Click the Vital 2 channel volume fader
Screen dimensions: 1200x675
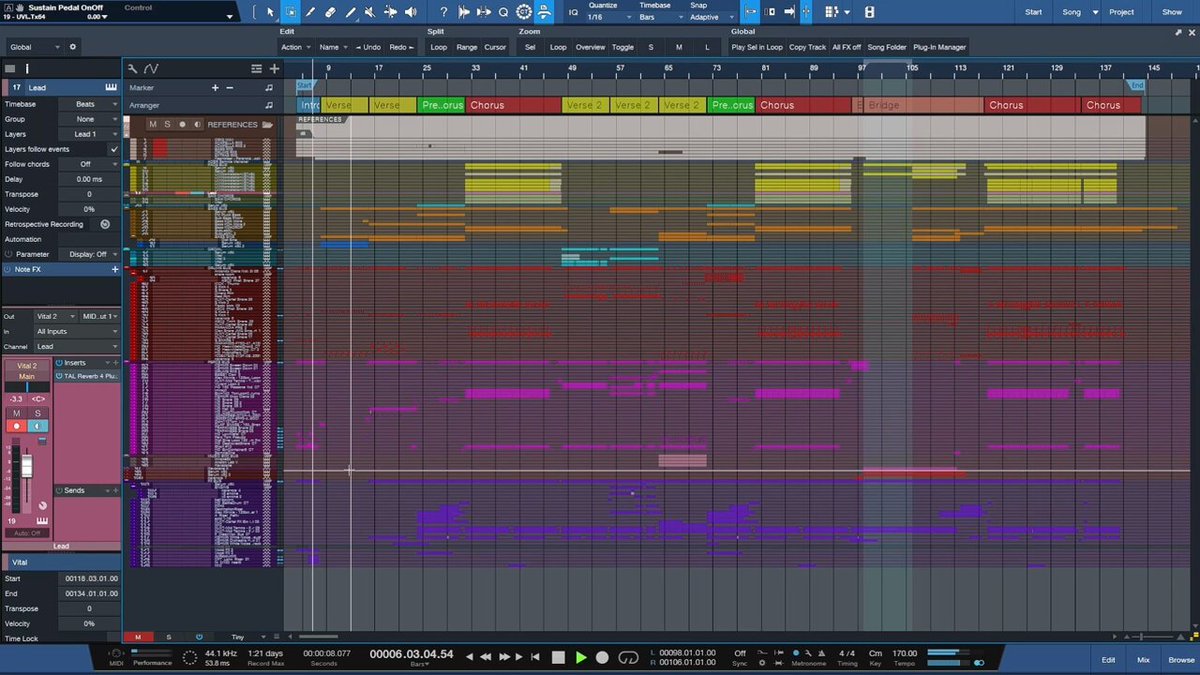(x=27, y=467)
